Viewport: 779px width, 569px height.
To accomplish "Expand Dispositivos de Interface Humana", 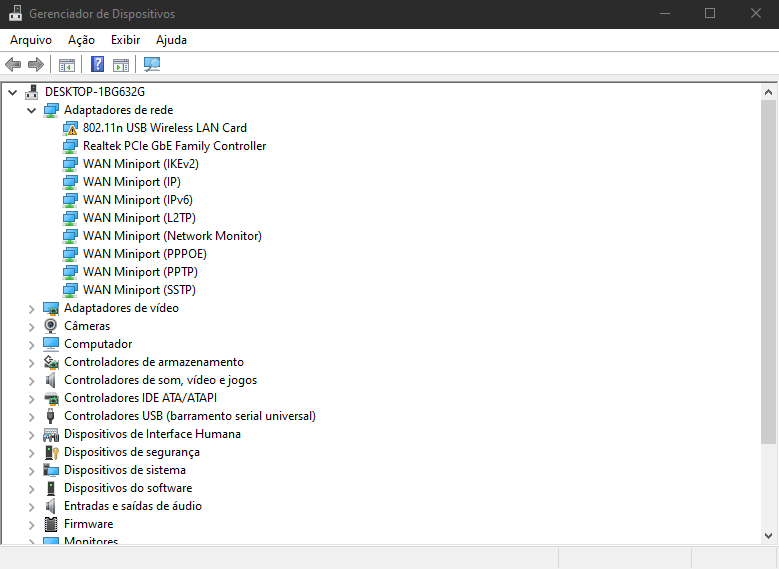I will click(31, 435).
